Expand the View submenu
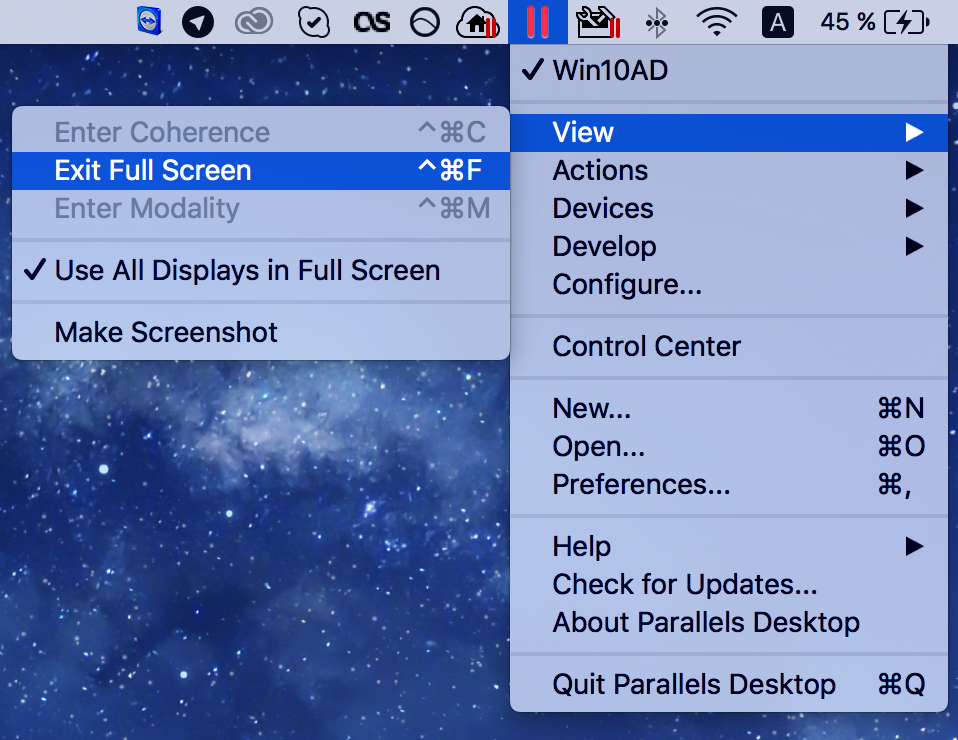 tap(728, 133)
